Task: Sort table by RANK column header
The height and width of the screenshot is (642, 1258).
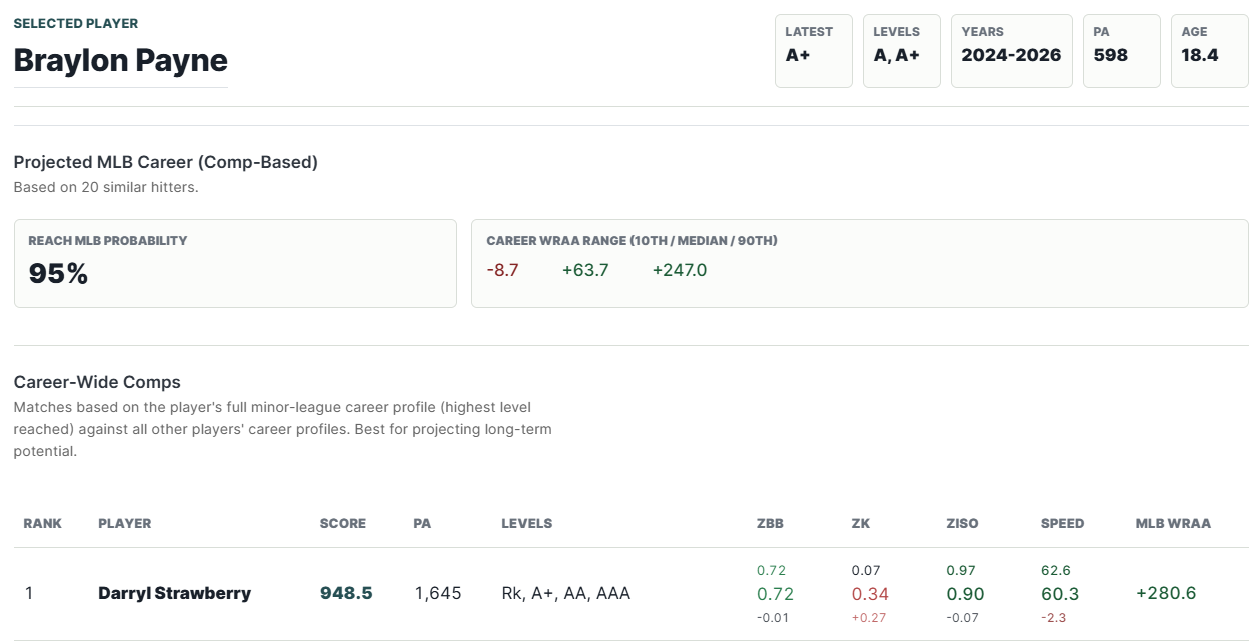Action: pos(43,523)
